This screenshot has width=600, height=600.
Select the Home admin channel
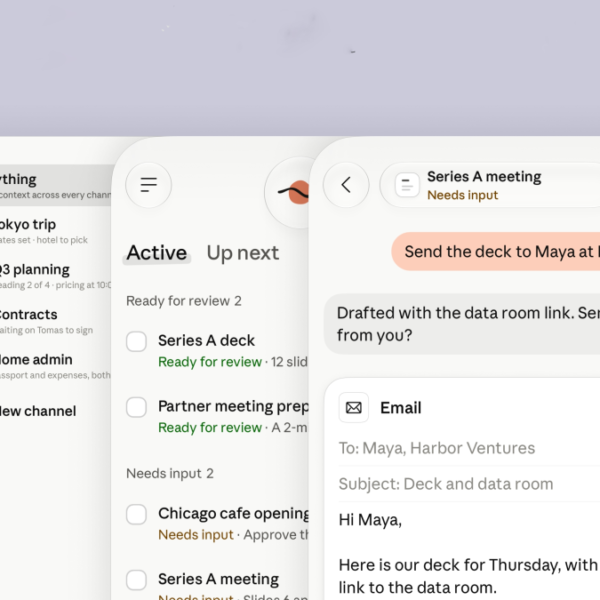click(x=55, y=367)
